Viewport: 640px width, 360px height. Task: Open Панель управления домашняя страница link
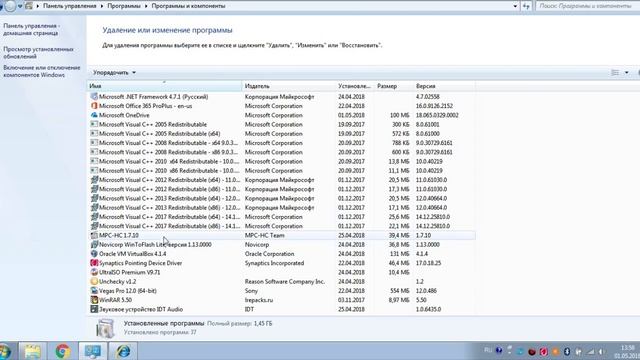[32, 29]
